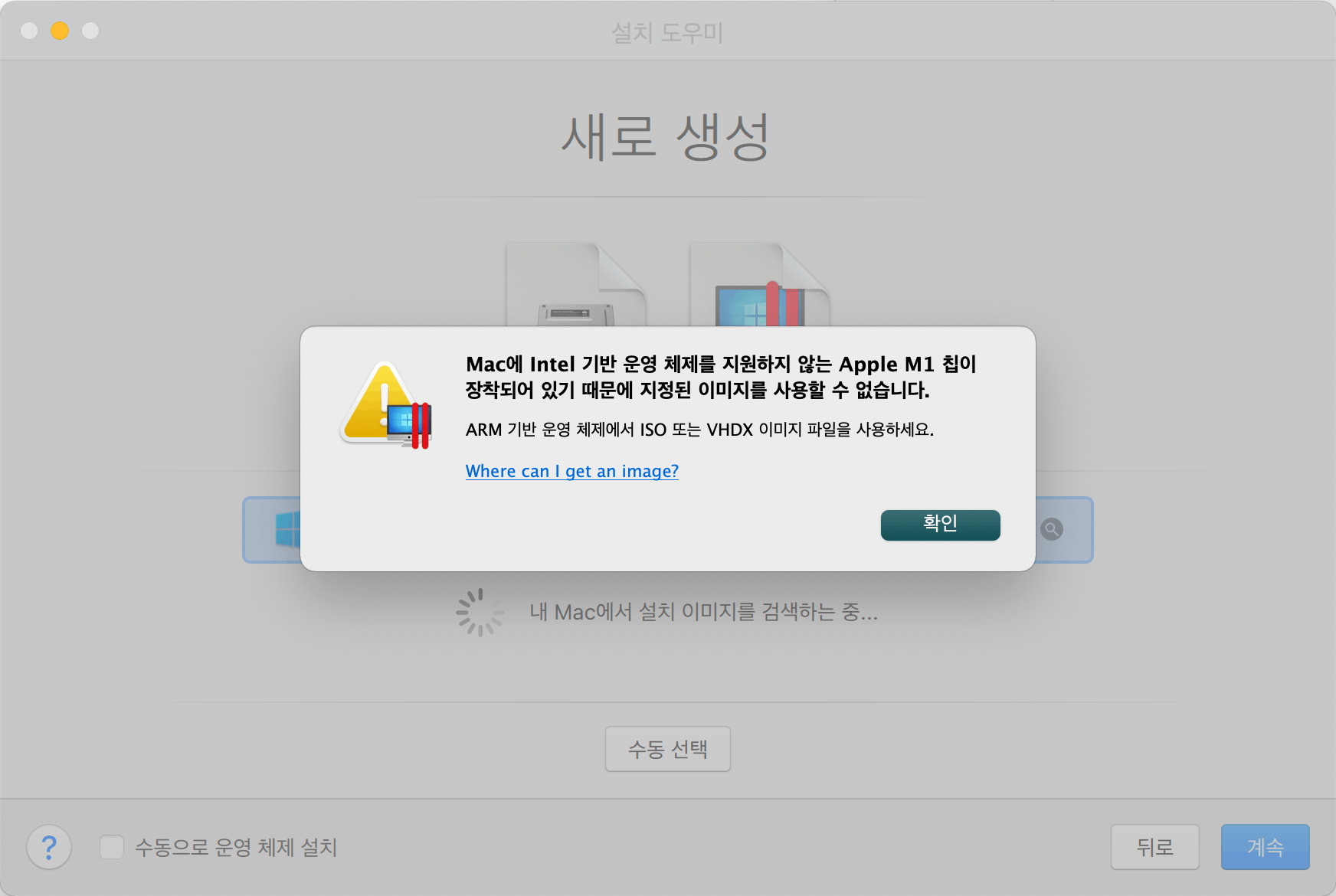This screenshot has width=1336, height=896.
Task: Click the 뒤로 button
Action: [1154, 847]
